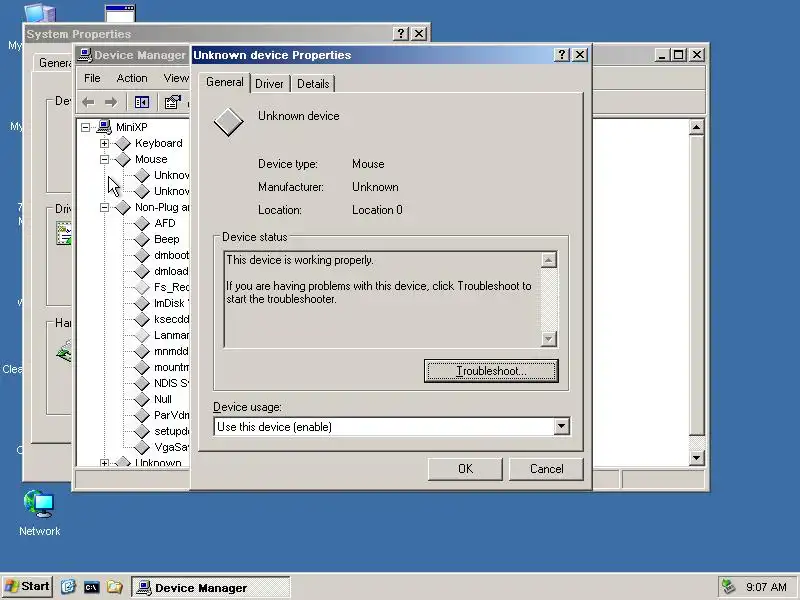Screen dimensions: 800x600
Task: Click the help question mark in Unknown device Properties
Action: [x=561, y=55]
